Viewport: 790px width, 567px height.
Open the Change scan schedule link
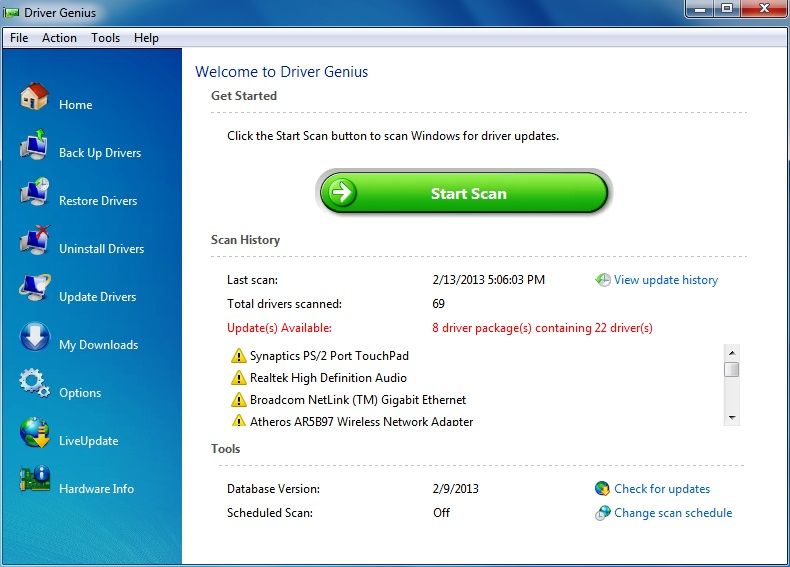point(673,513)
